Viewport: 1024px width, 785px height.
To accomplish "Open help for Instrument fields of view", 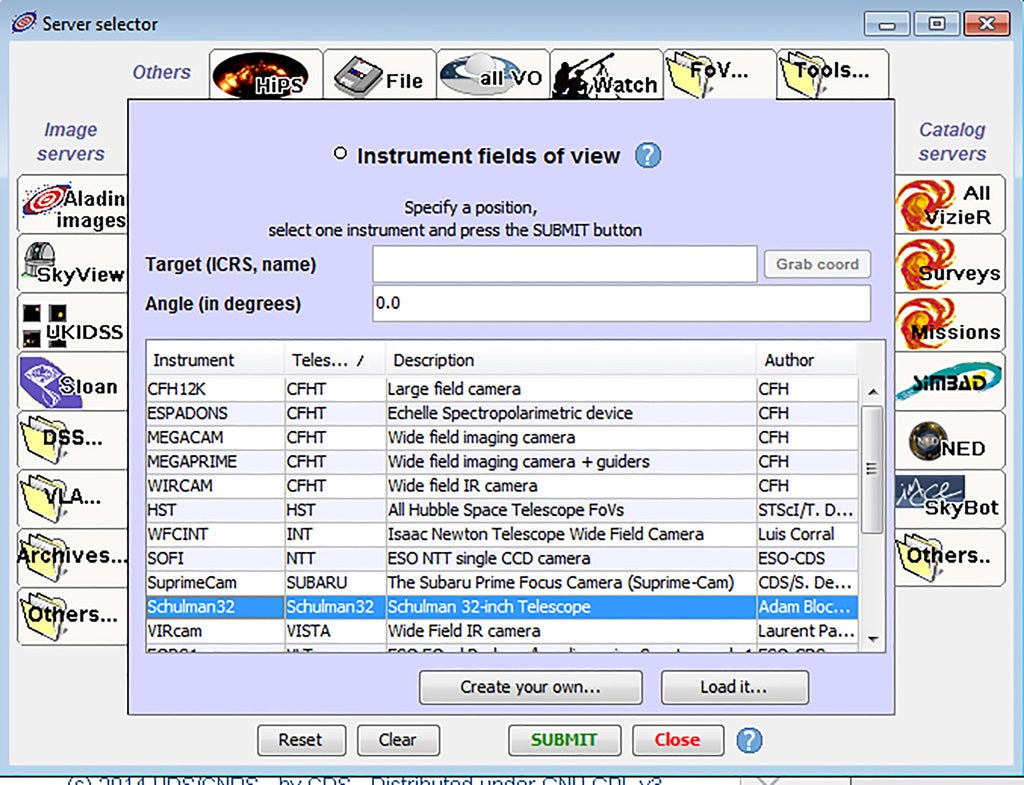I will (x=648, y=155).
